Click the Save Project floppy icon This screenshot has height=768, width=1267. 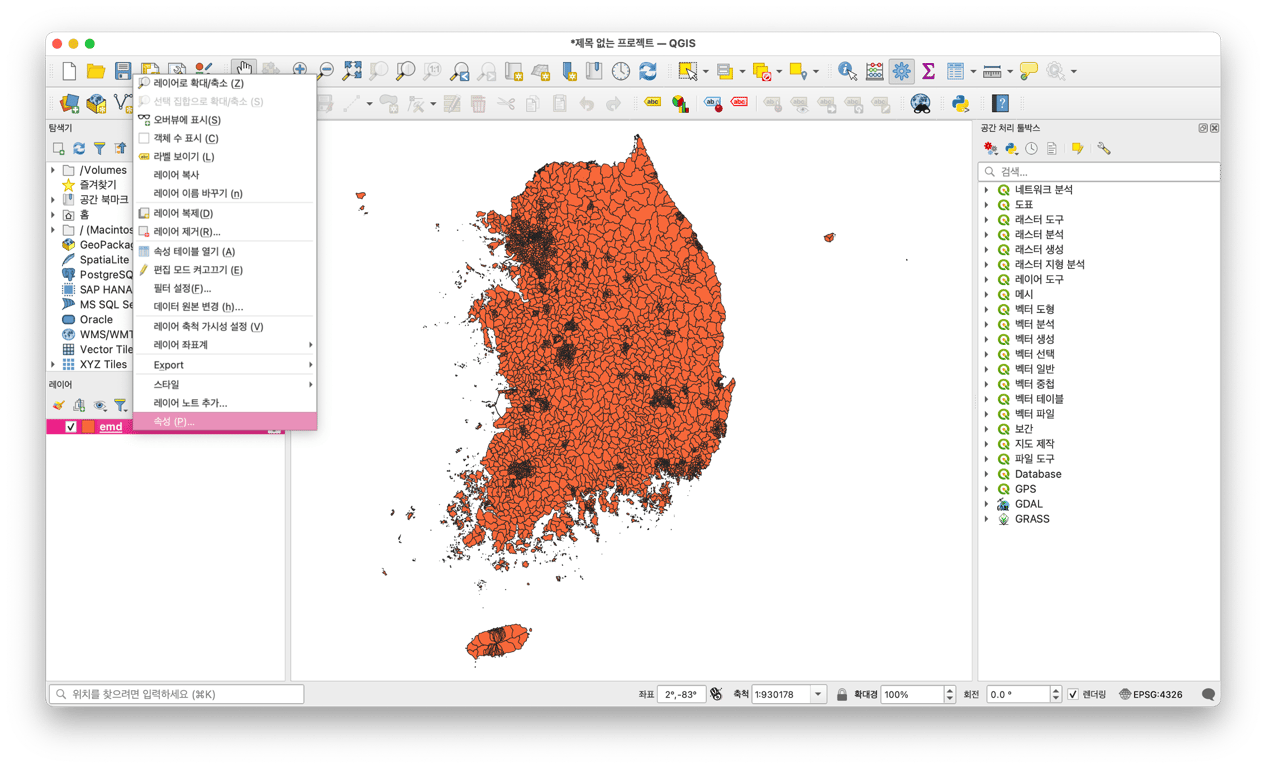coord(123,71)
